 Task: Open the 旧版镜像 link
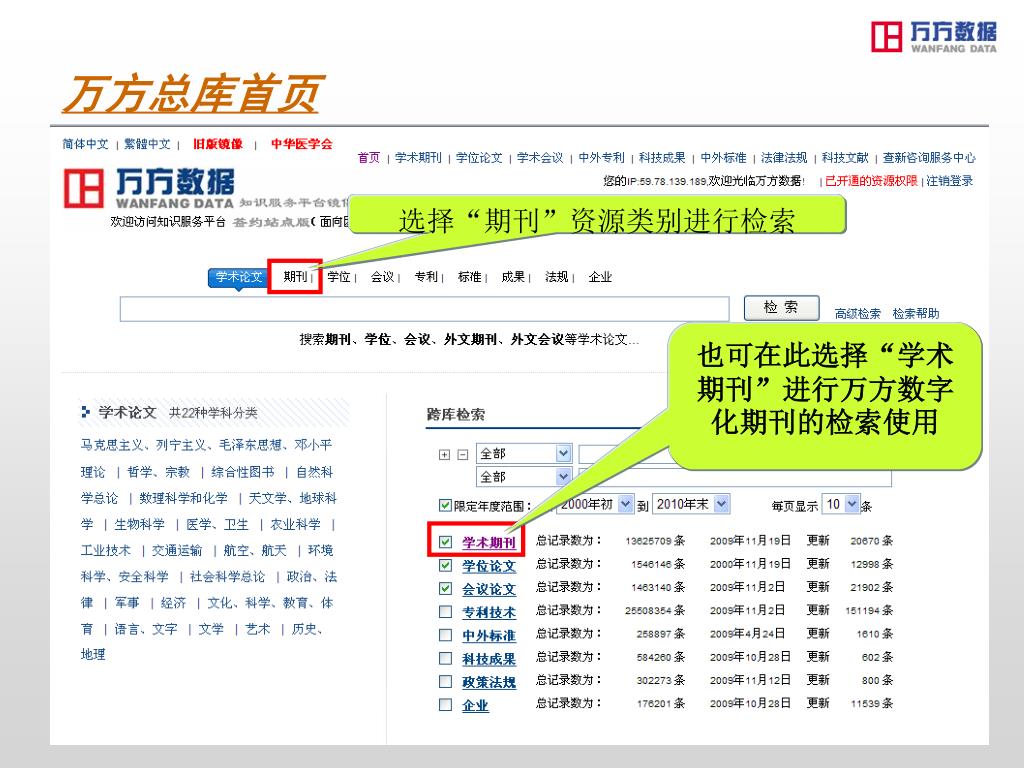(x=217, y=144)
